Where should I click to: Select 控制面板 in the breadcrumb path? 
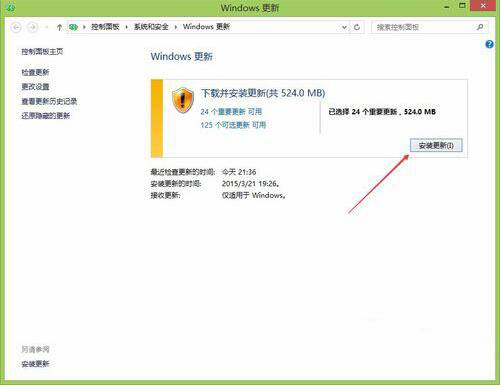point(105,27)
